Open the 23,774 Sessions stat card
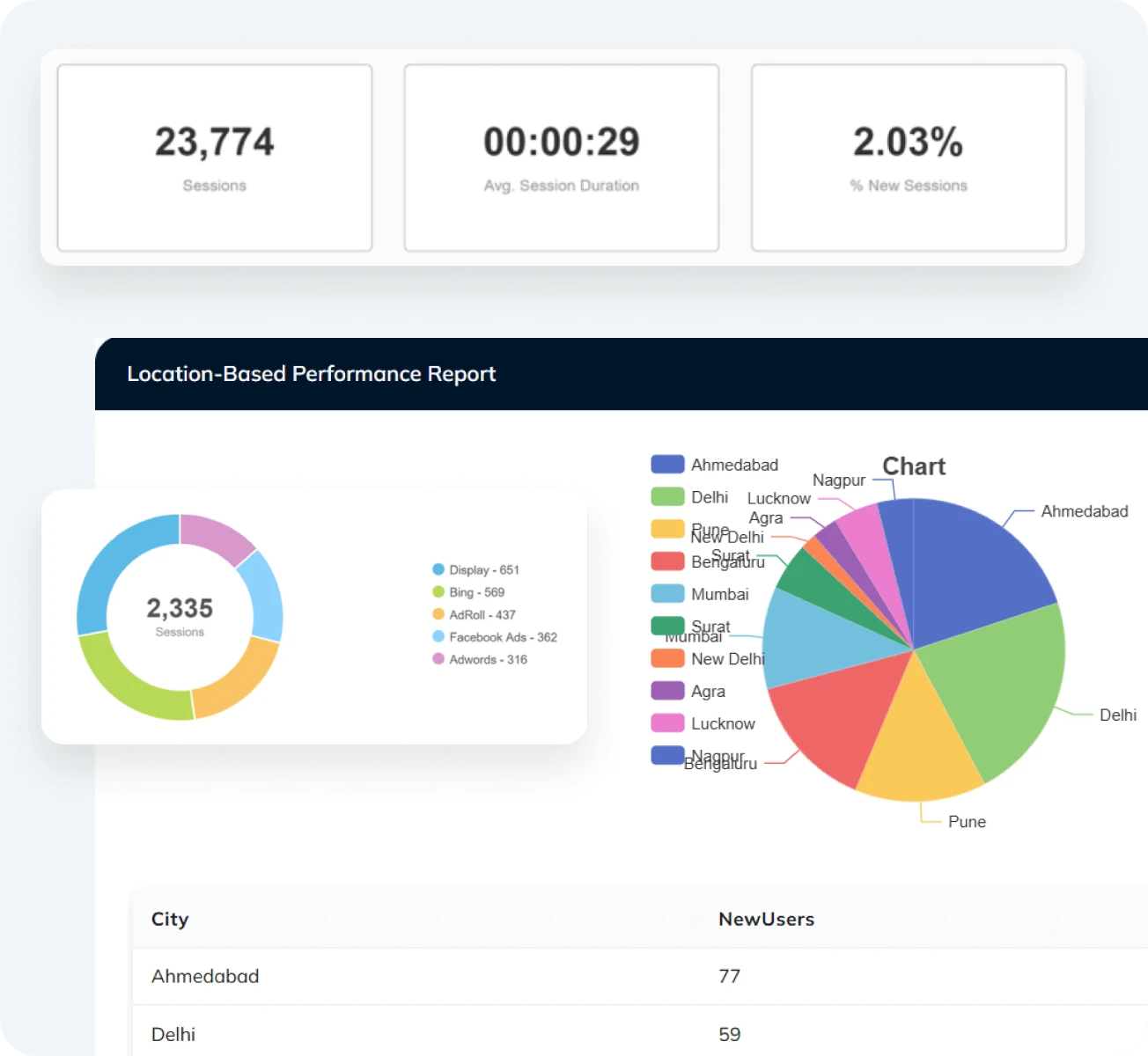 (x=215, y=158)
